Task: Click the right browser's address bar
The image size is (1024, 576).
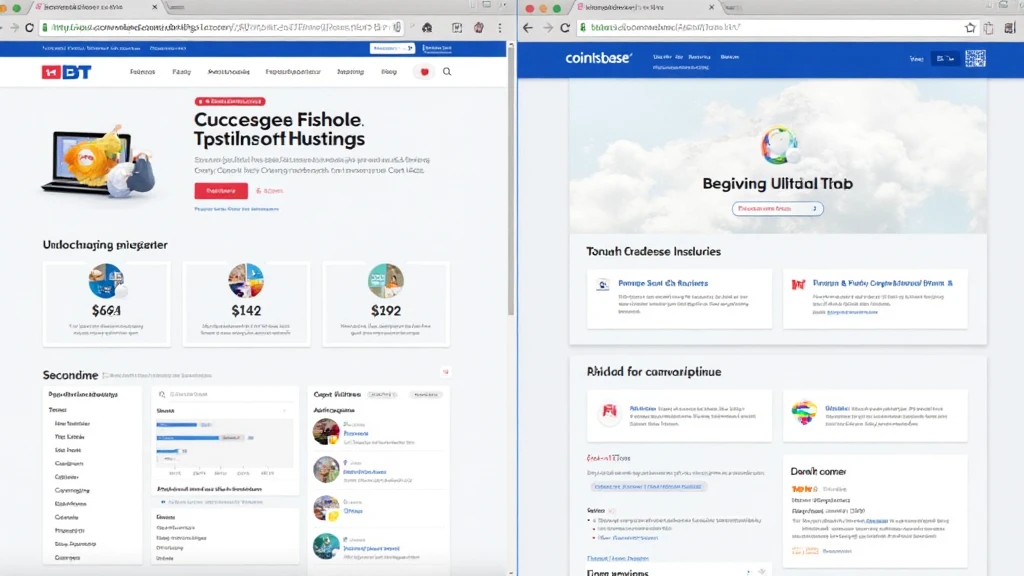Action: [777, 27]
